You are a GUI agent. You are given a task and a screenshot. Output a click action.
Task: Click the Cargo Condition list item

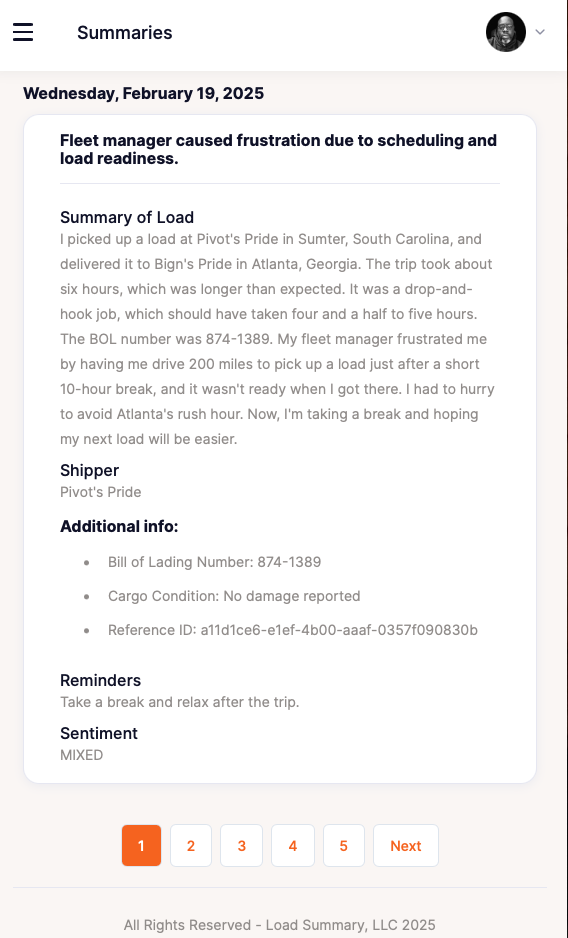[x=234, y=596]
